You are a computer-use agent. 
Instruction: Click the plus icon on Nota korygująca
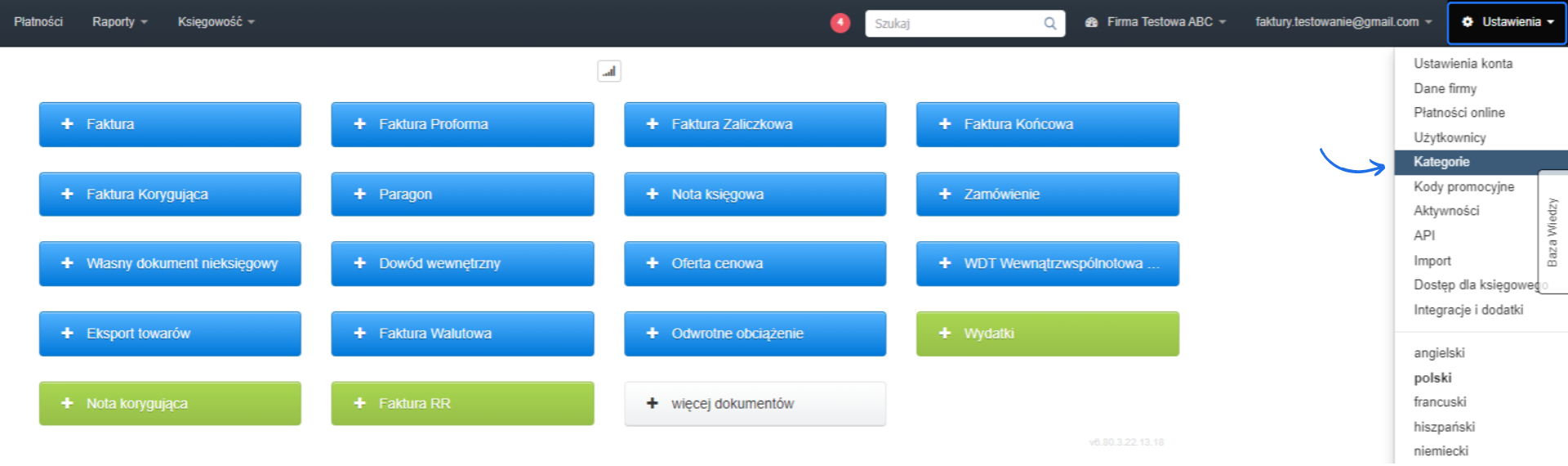[x=67, y=403]
